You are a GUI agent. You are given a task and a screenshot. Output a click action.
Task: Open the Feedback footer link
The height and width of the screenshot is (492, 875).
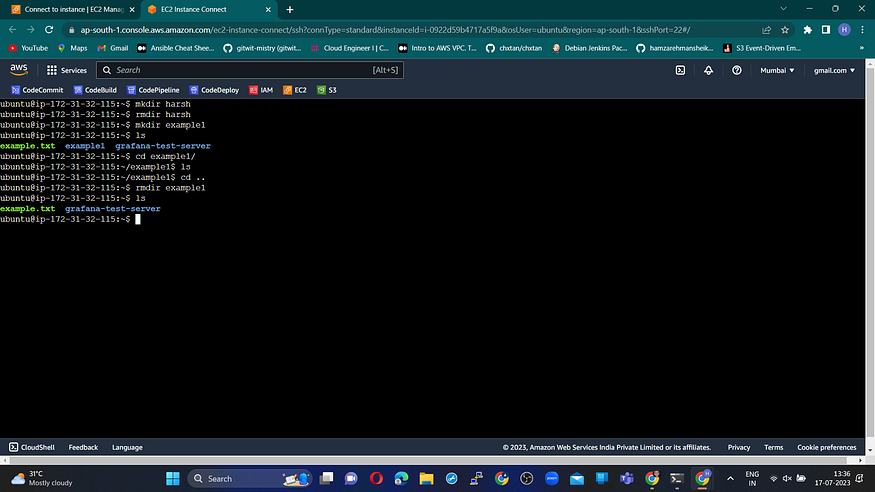coord(83,447)
